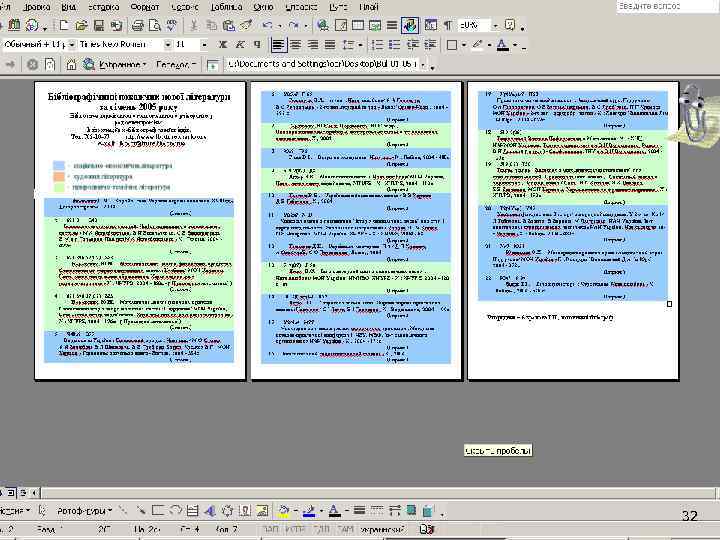The width and height of the screenshot is (720, 540).
Task: Paste from clipboard using the toolbar icon
Action: coord(229,26)
